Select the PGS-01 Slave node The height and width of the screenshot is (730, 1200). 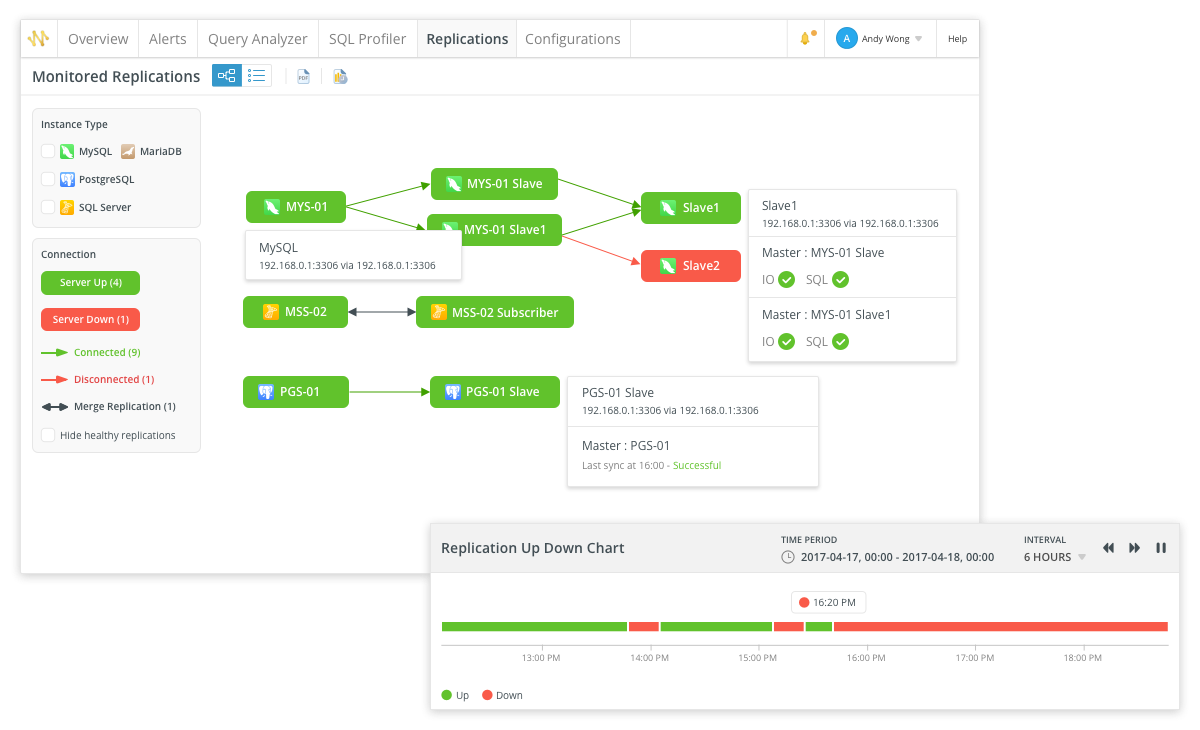coord(493,391)
